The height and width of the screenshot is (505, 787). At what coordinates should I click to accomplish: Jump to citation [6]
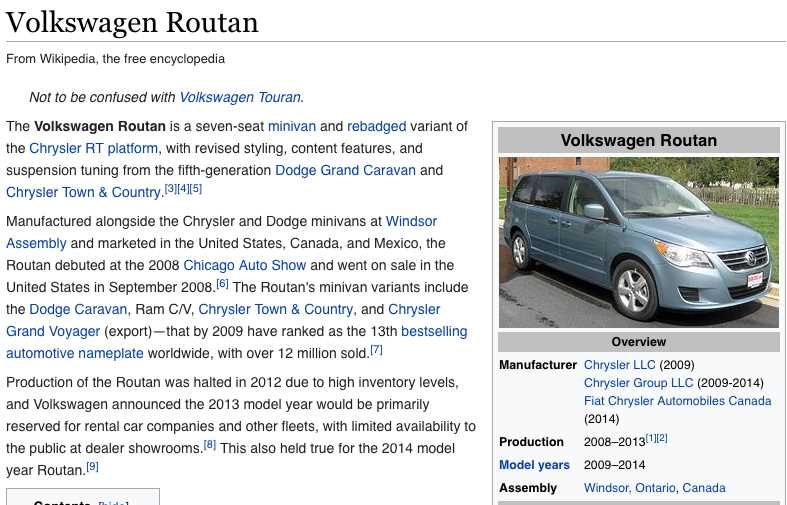[x=222, y=284]
